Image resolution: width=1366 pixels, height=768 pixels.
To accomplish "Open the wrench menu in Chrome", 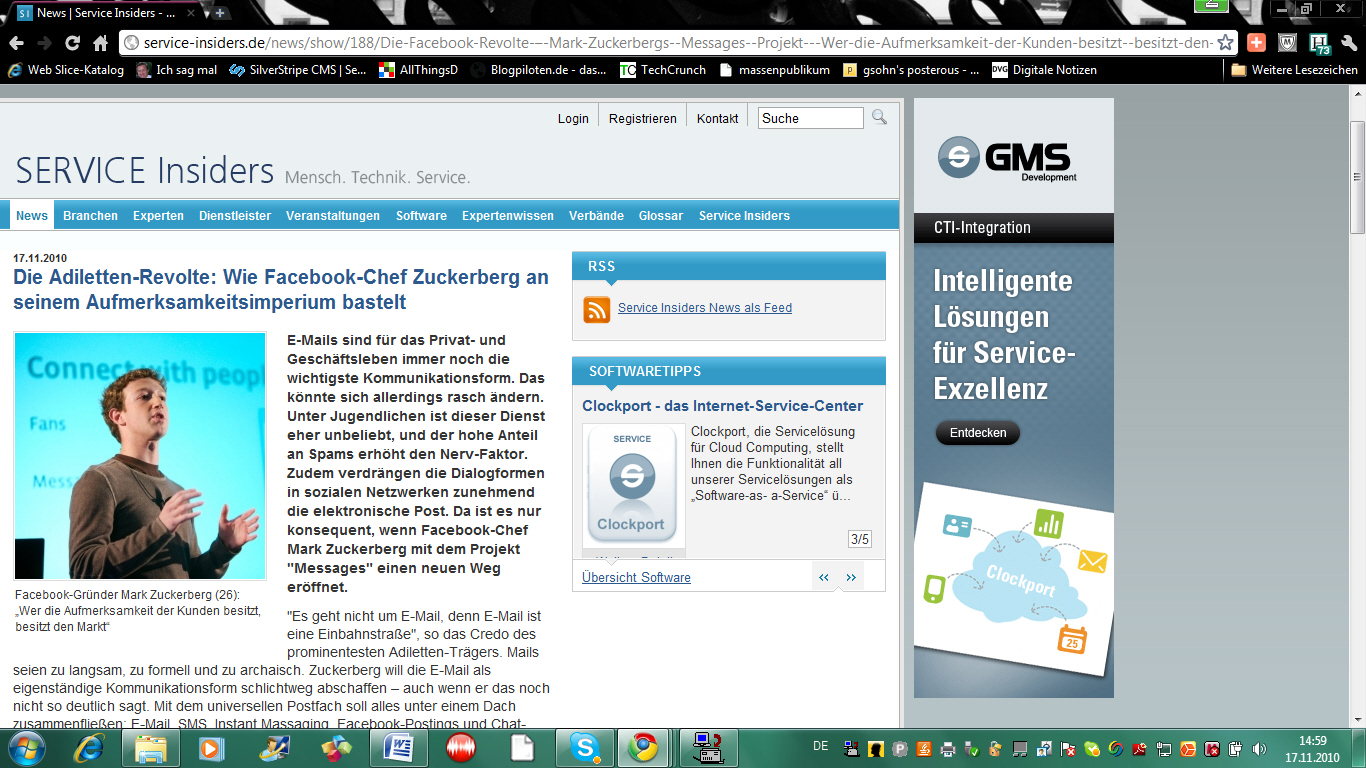I will [x=1351, y=43].
